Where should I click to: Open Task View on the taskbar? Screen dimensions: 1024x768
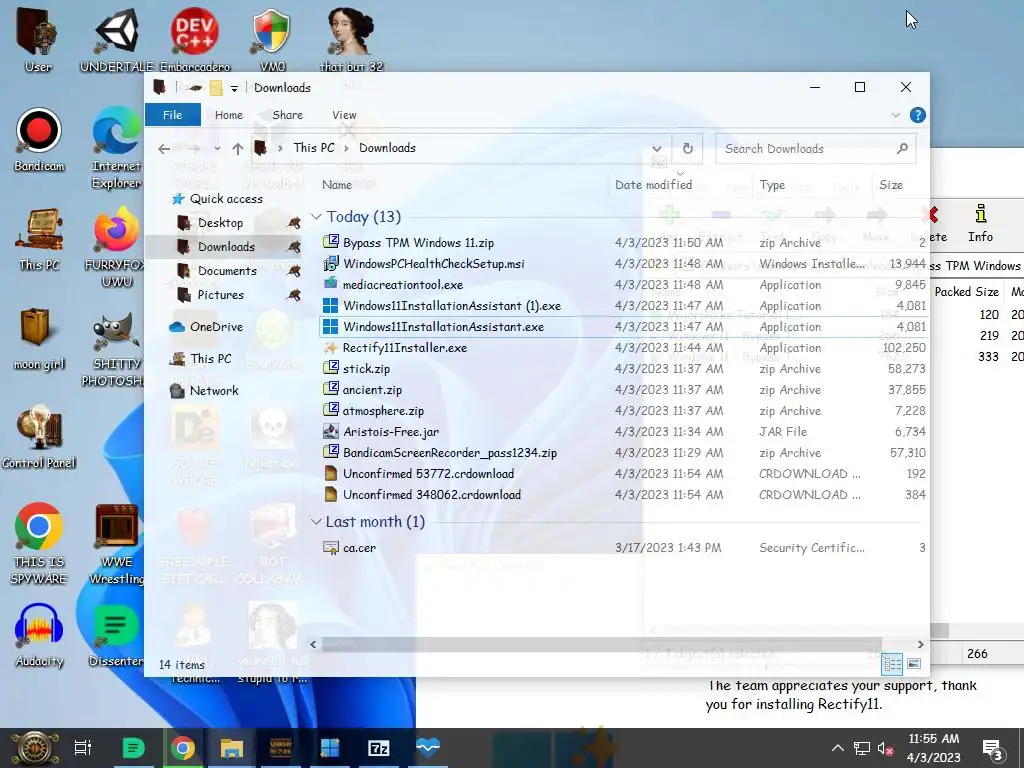[83, 748]
